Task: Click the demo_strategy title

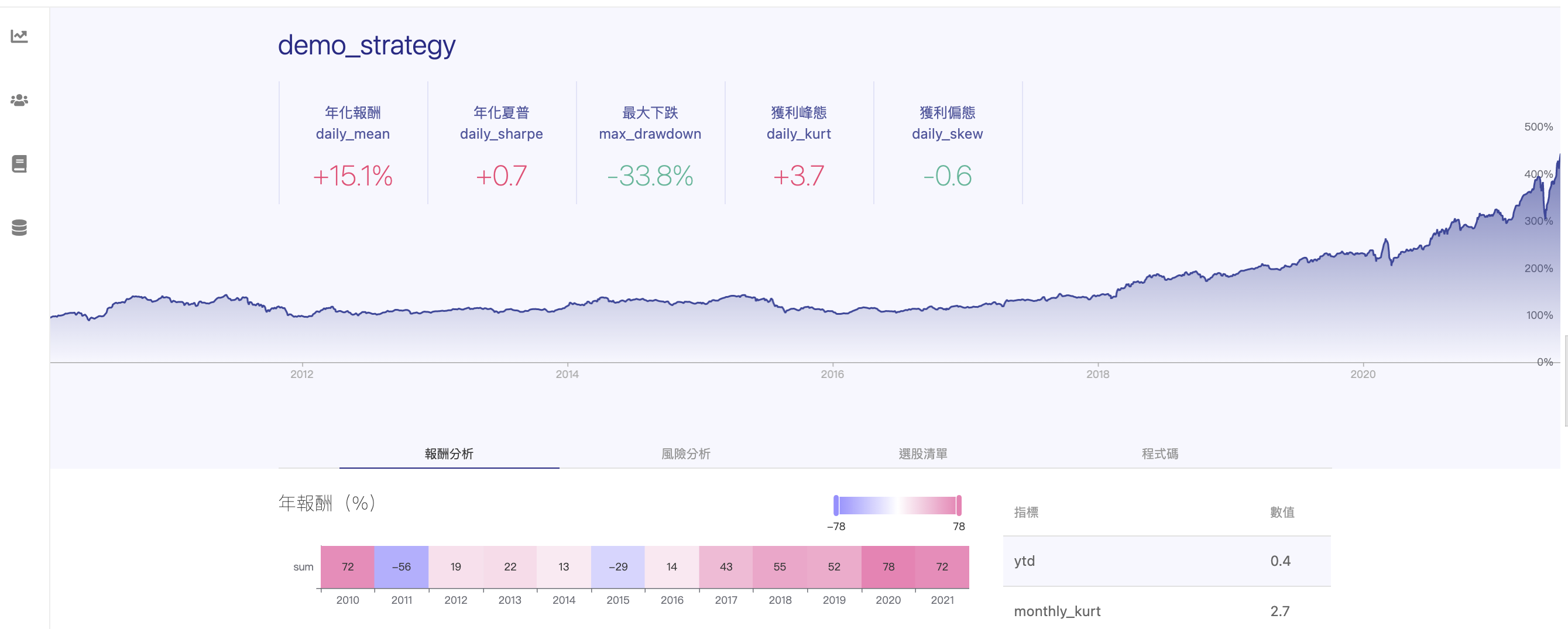Action: [x=366, y=46]
